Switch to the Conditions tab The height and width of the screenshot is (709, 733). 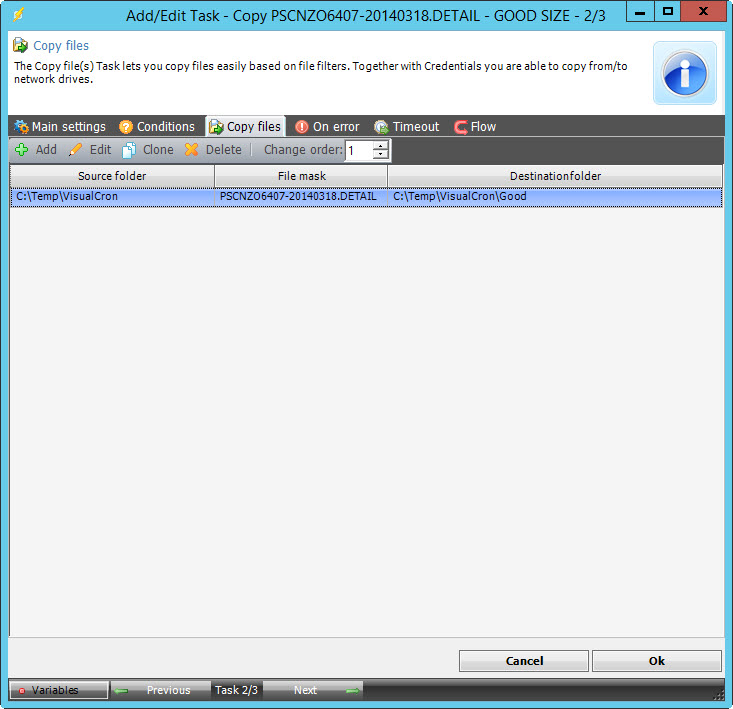click(x=156, y=127)
